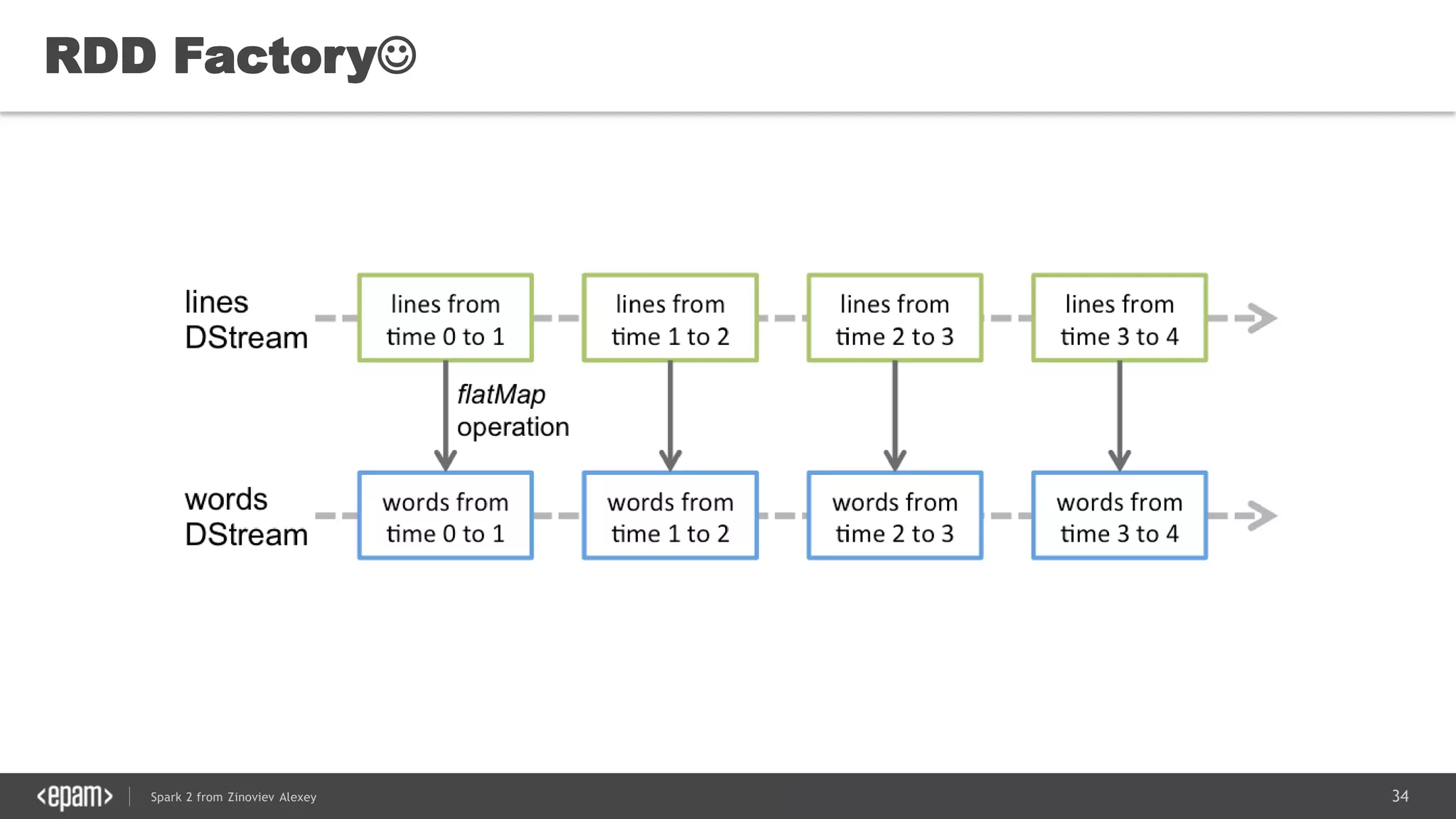Viewport: 1456px width, 819px height.
Task: Select the 'words from time 0 to 1' box
Action: pyautogui.click(x=446, y=516)
